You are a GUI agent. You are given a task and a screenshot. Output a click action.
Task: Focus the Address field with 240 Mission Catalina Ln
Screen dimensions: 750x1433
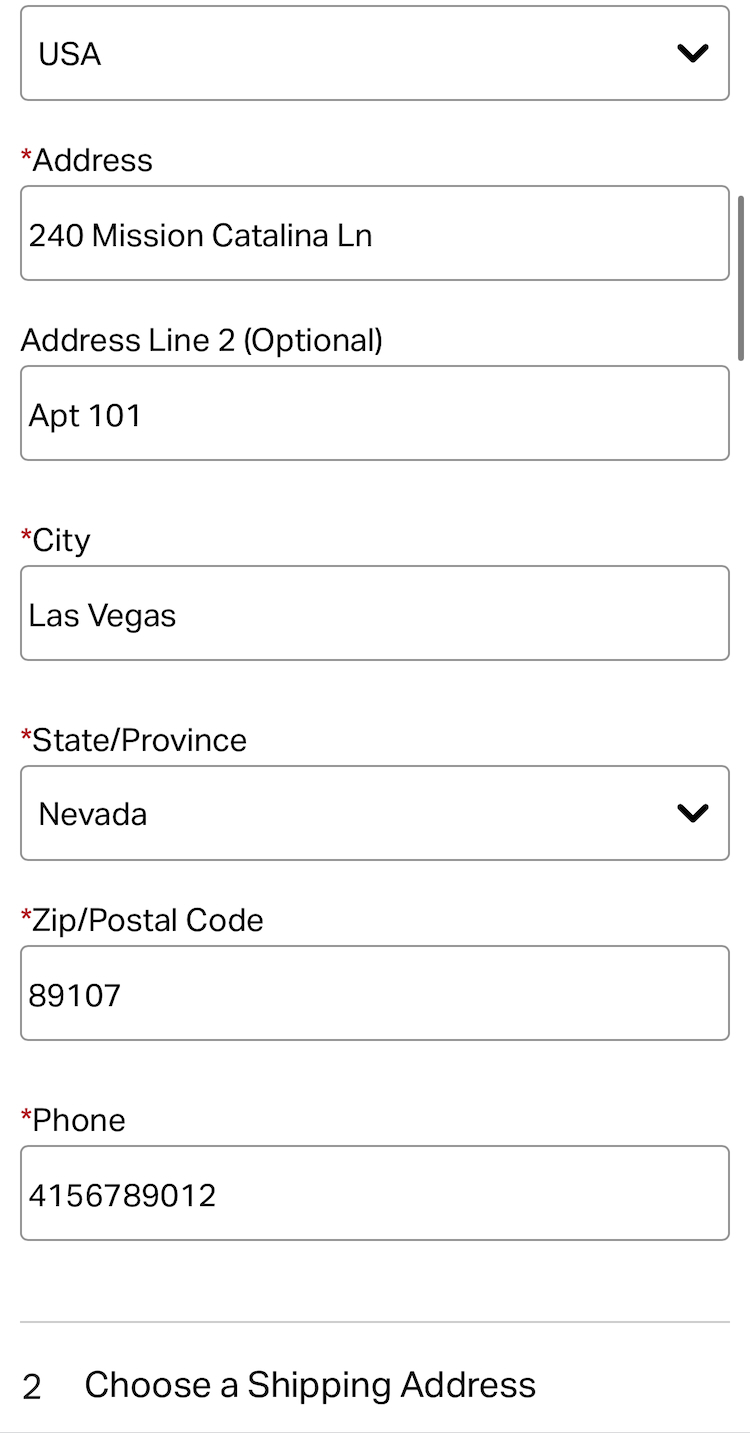(374, 234)
